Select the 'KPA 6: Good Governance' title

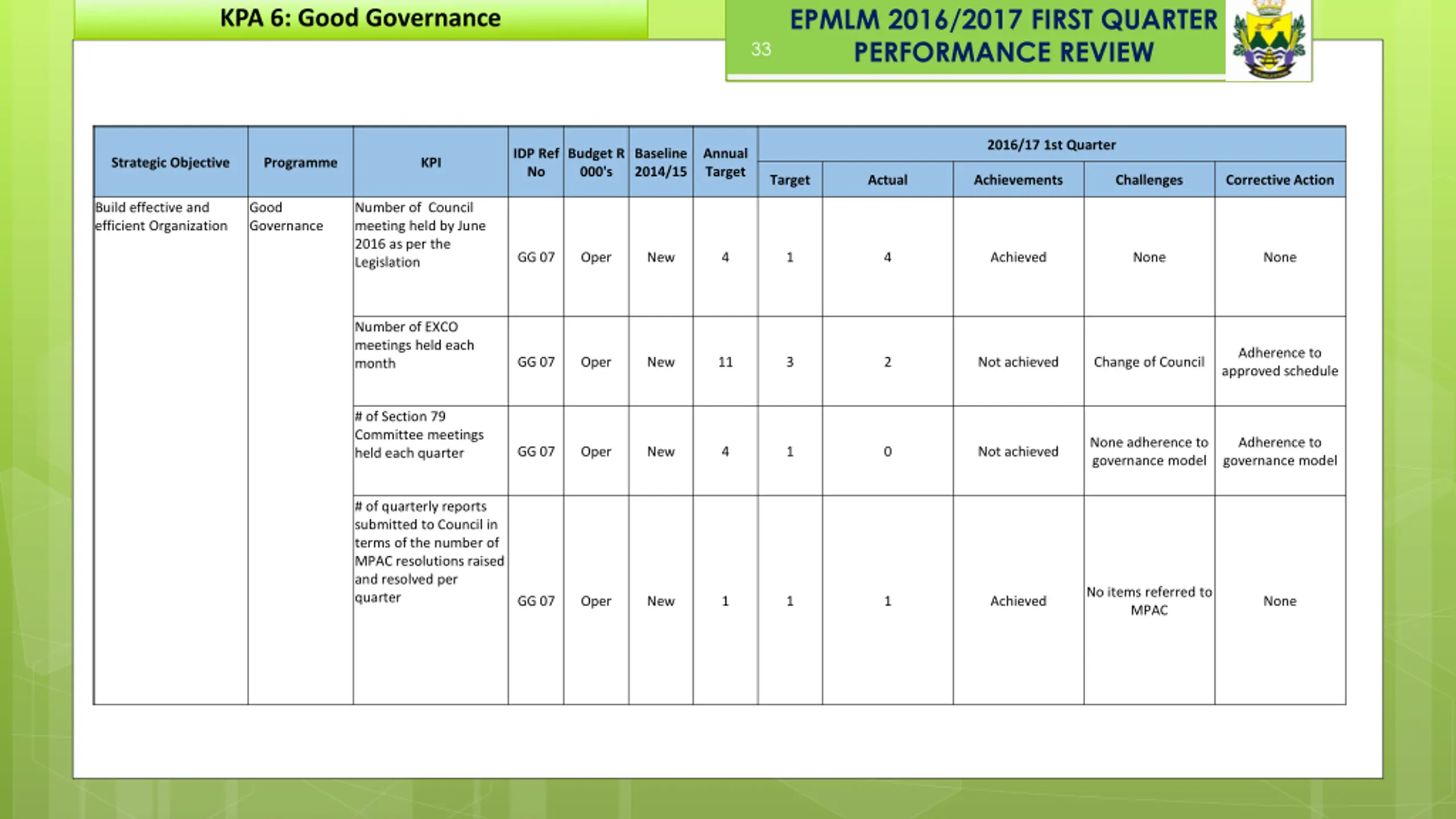[360, 18]
